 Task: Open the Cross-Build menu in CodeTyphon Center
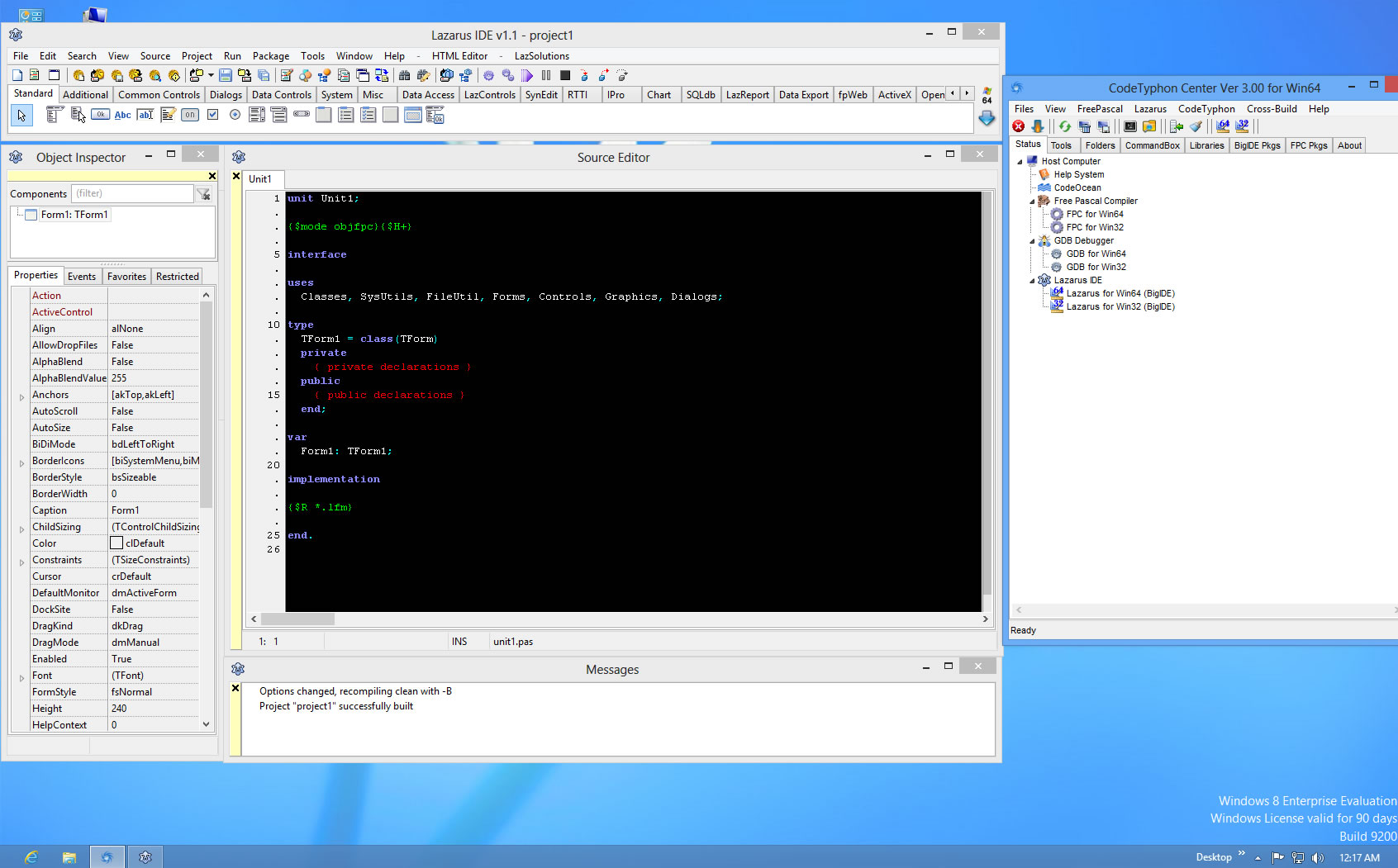(1272, 109)
